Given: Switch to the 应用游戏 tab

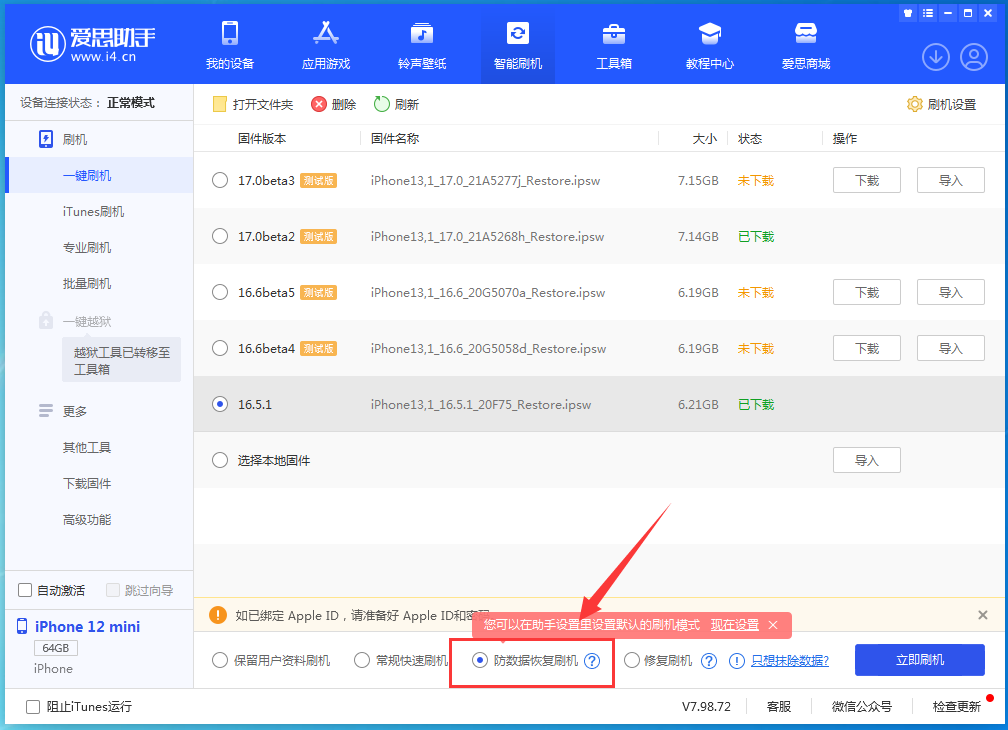Looking at the screenshot, I should 325,45.
